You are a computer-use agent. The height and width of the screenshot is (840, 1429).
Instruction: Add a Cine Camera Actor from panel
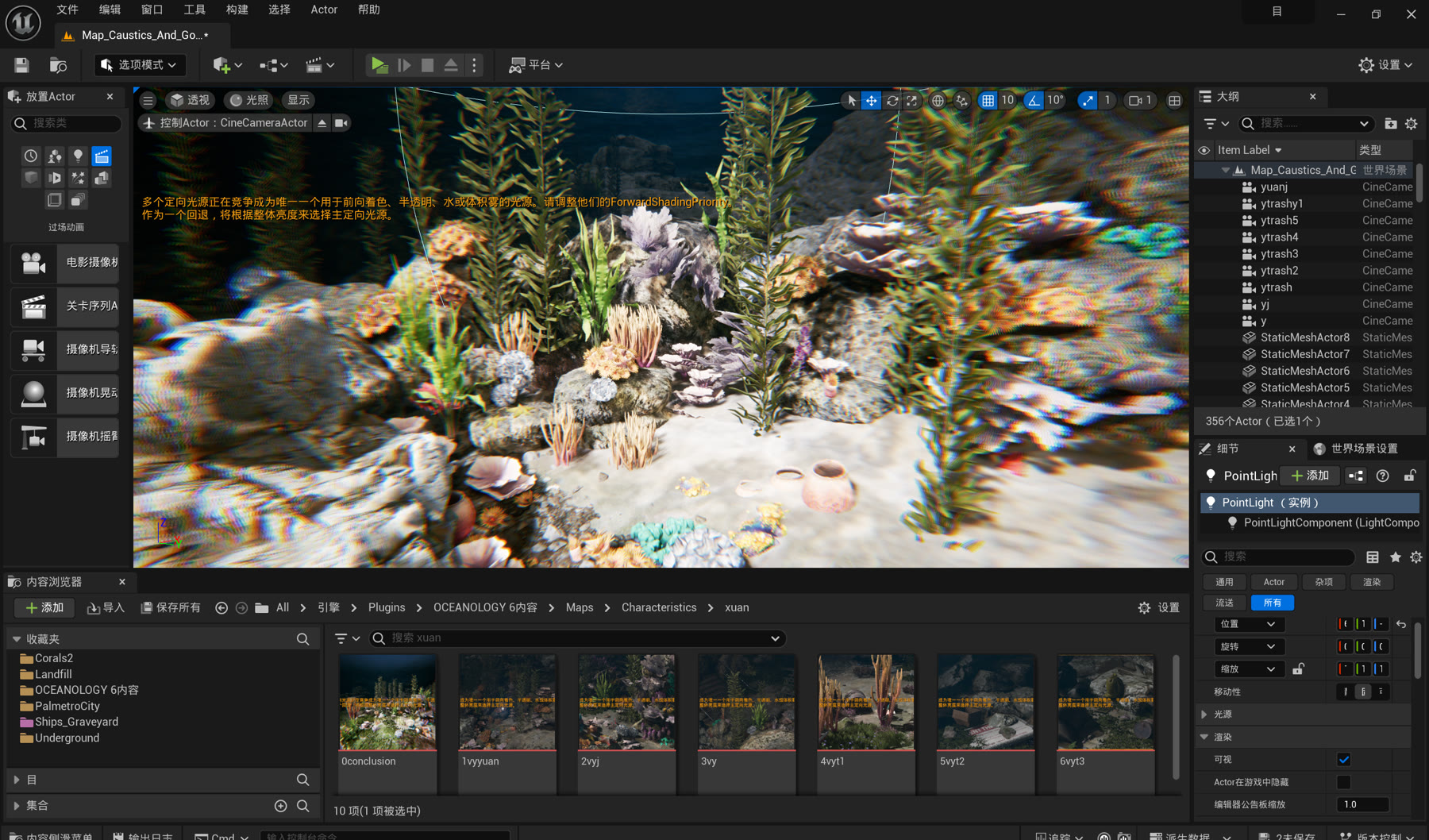click(x=65, y=263)
